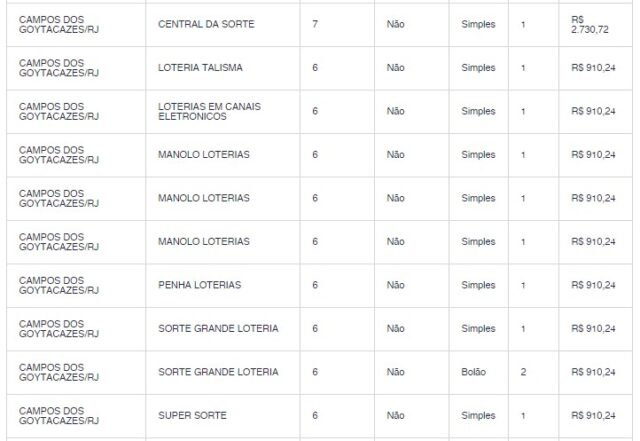Select prize value in the Bolão row

click(593, 372)
